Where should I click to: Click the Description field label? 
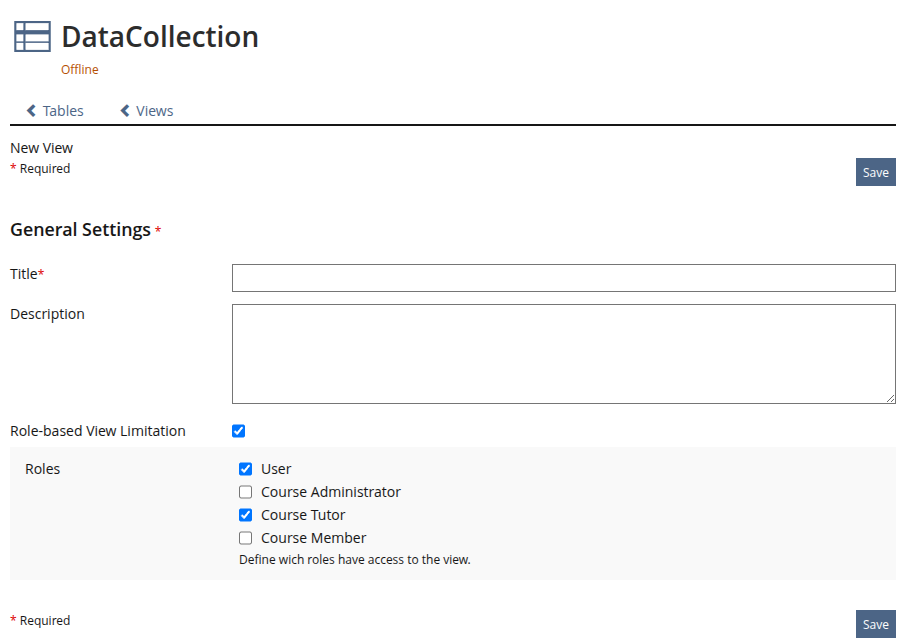coord(47,314)
